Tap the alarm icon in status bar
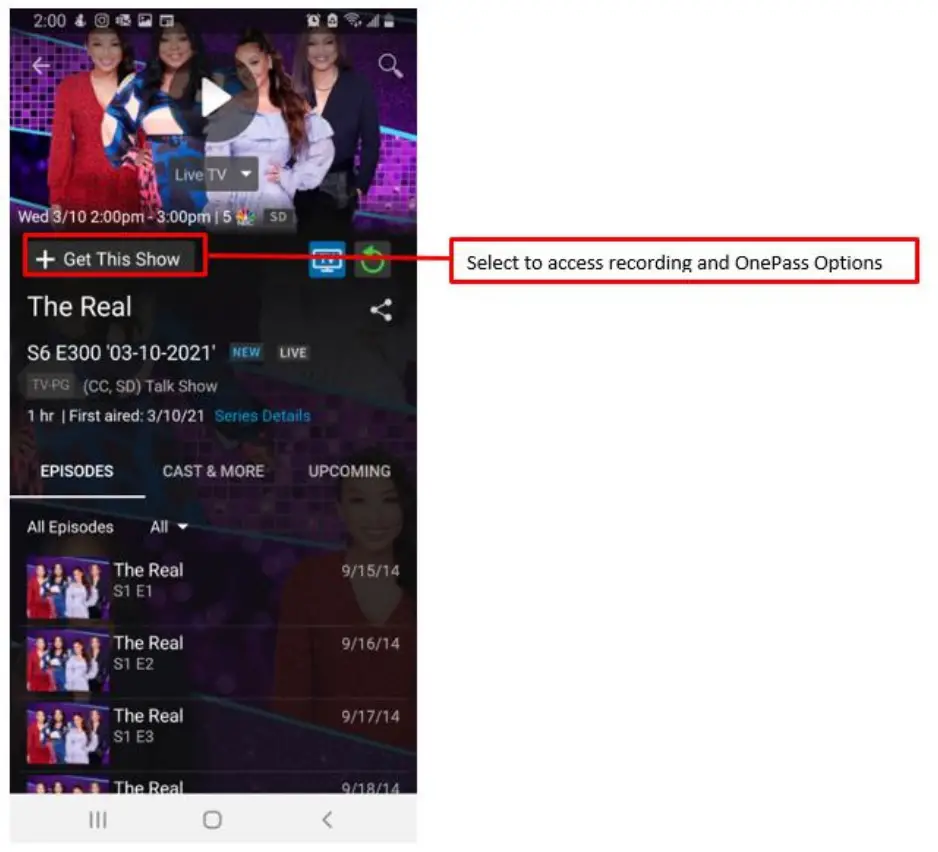 click(313, 21)
